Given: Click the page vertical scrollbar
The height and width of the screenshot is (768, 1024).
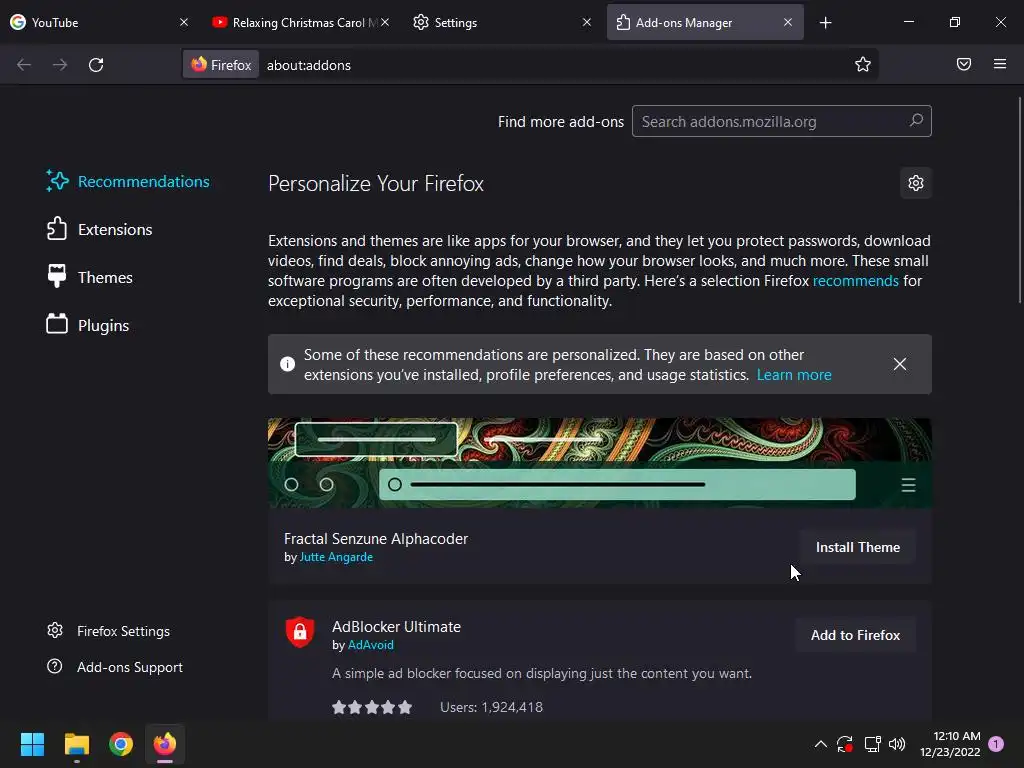Looking at the screenshot, I should pyautogui.click(x=1019, y=199).
